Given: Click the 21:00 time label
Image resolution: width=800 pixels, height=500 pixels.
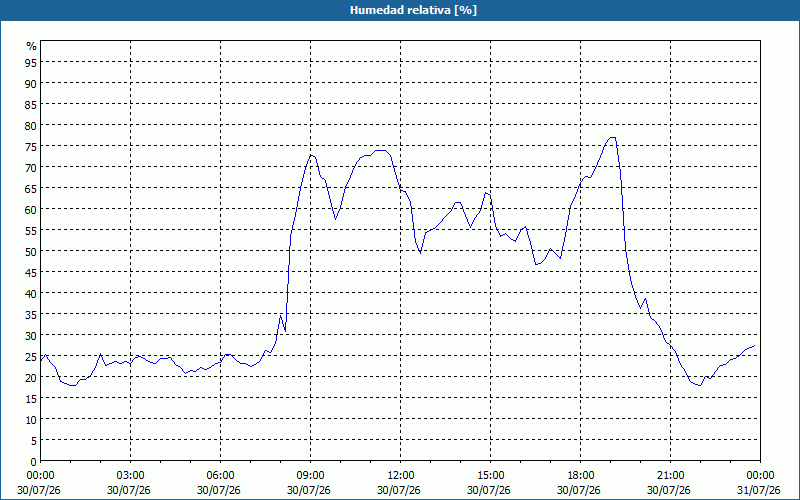Looking at the screenshot, I should click(670, 476).
